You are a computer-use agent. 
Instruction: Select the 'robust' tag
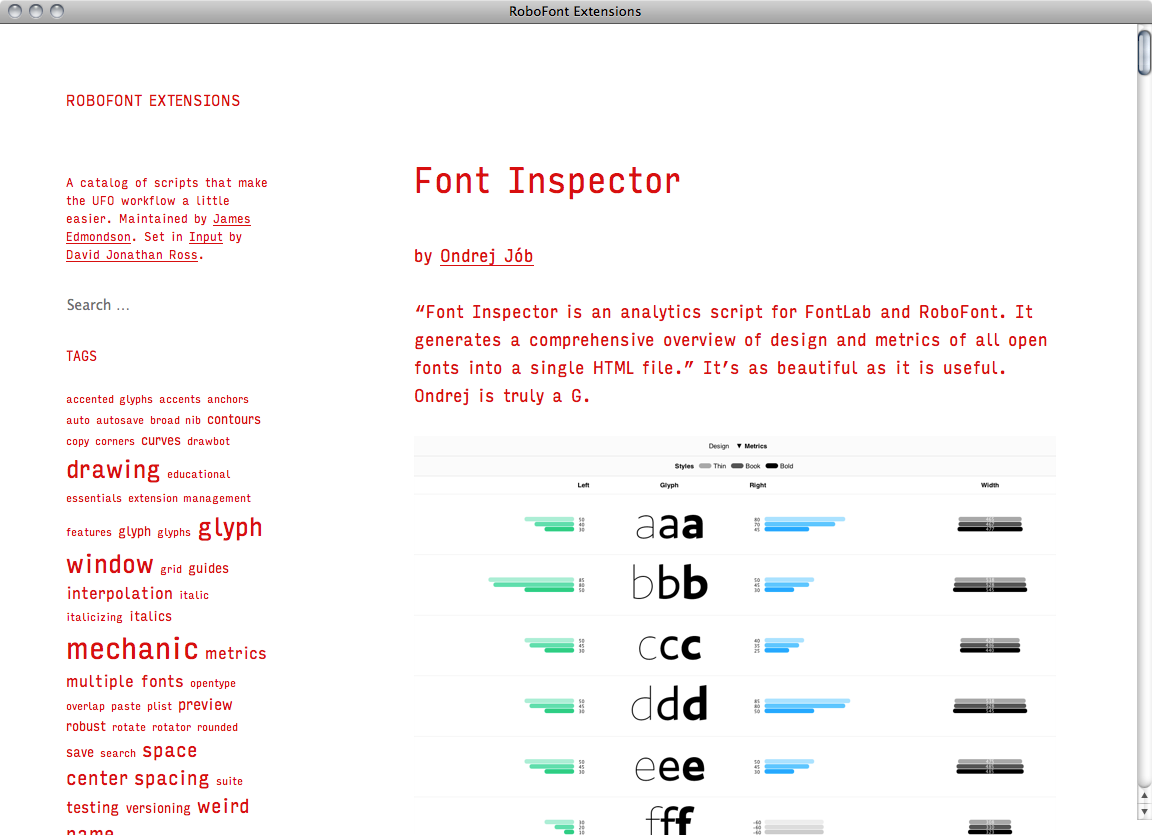pyautogui.click(x=86, y=726)
